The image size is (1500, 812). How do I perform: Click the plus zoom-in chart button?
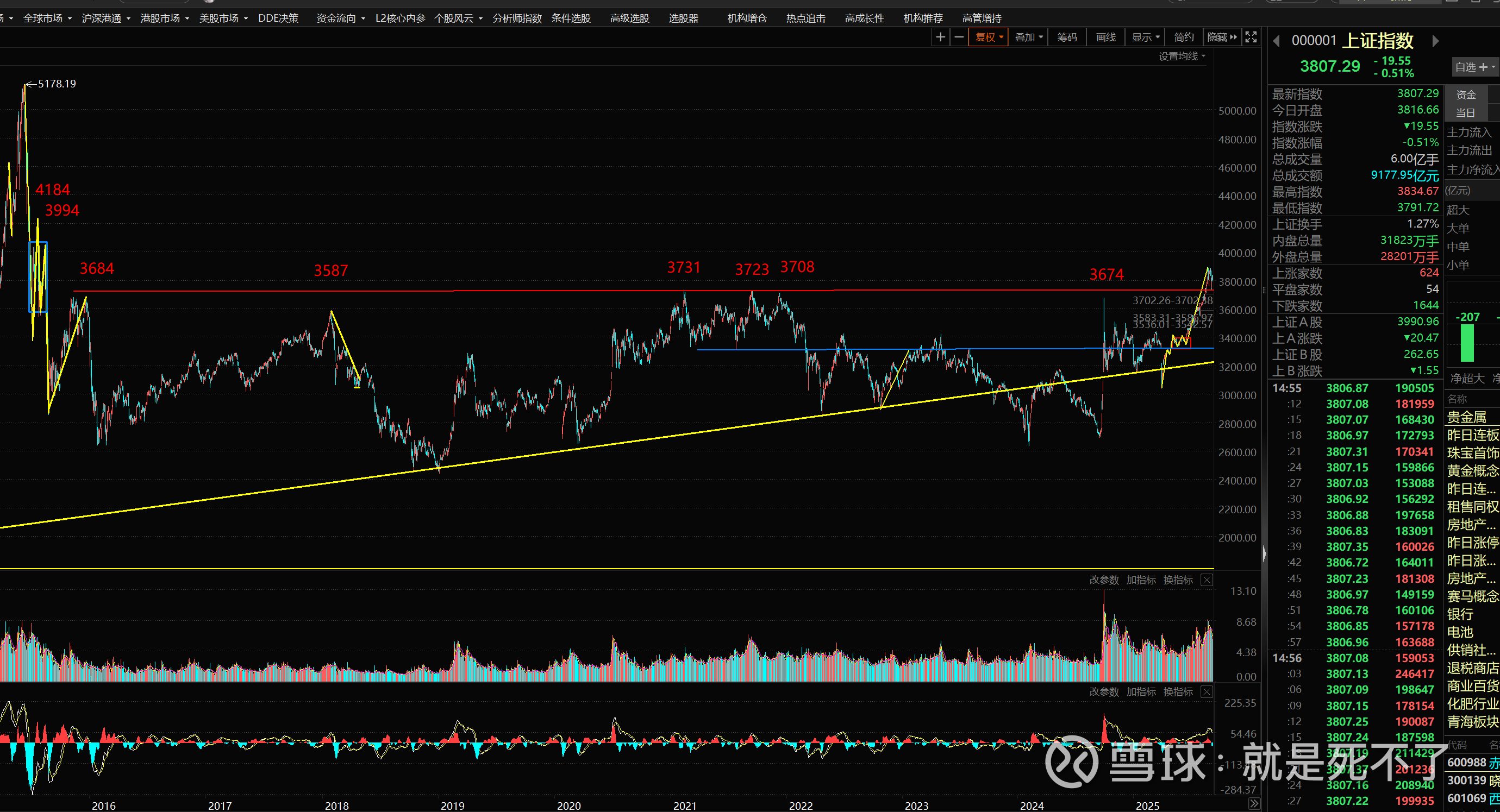940,37
